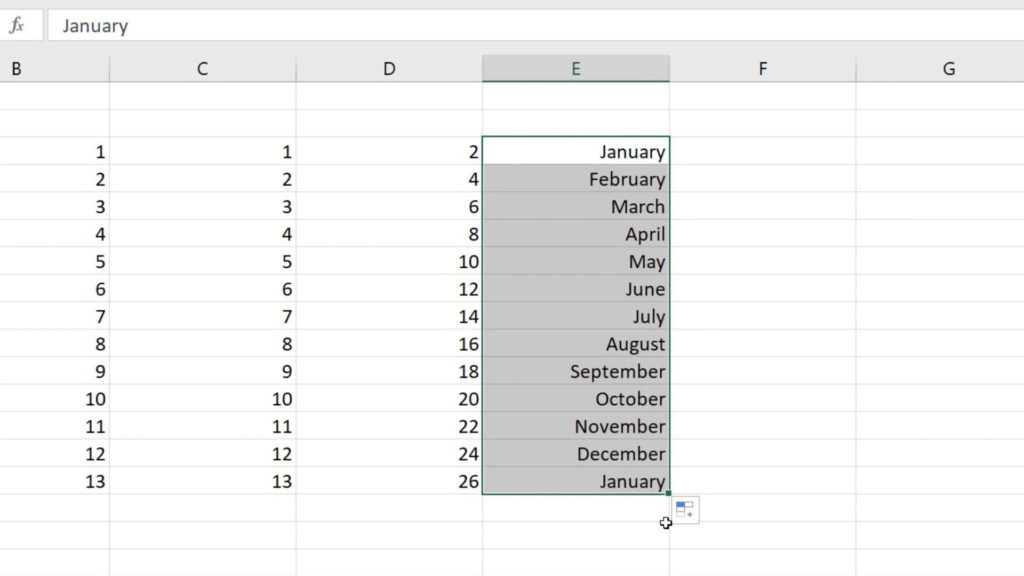Select the top January cell in column E
This screenshot has width=1024, height=576.
tap(576, 152)
